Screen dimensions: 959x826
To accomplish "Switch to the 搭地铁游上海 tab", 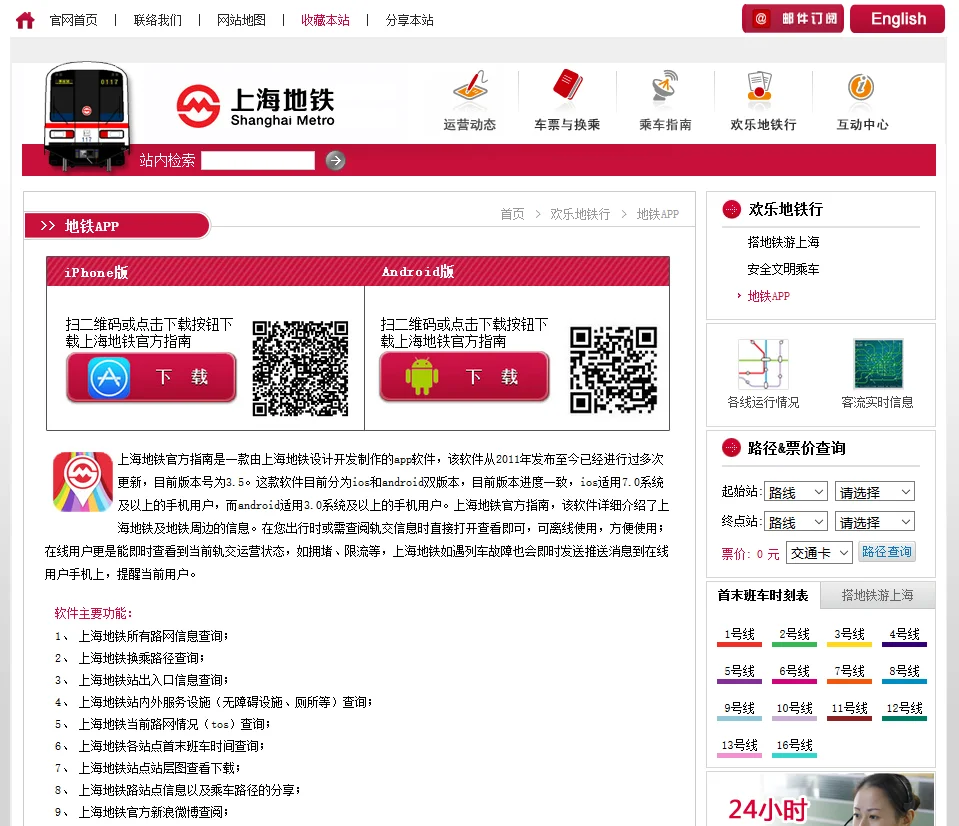I will pyautogui.click(x=877, y=595).
